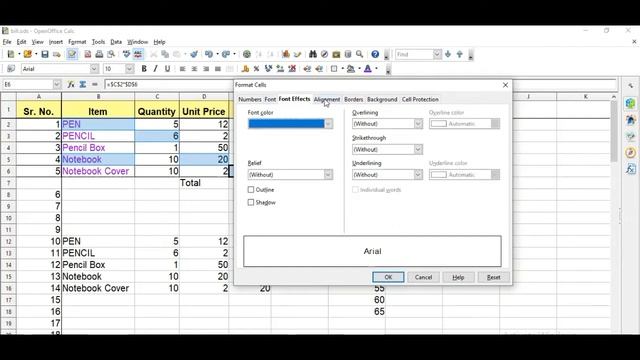This screenshot has height=360, width=640.
Task: Close the Format Cells dialog
Action: (505, 85)
